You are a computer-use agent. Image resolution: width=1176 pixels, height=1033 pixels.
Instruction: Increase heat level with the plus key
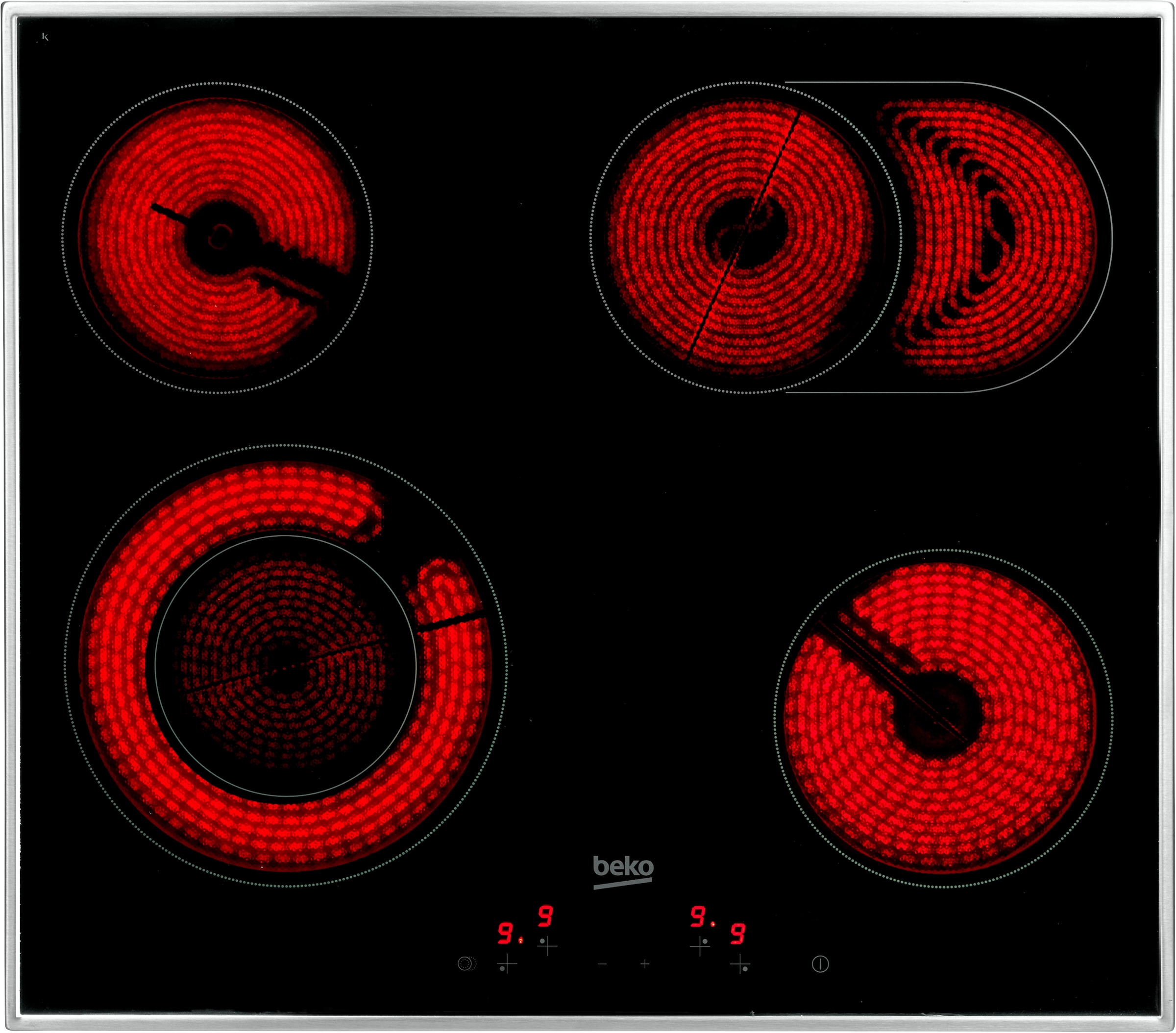click(644, 964)
